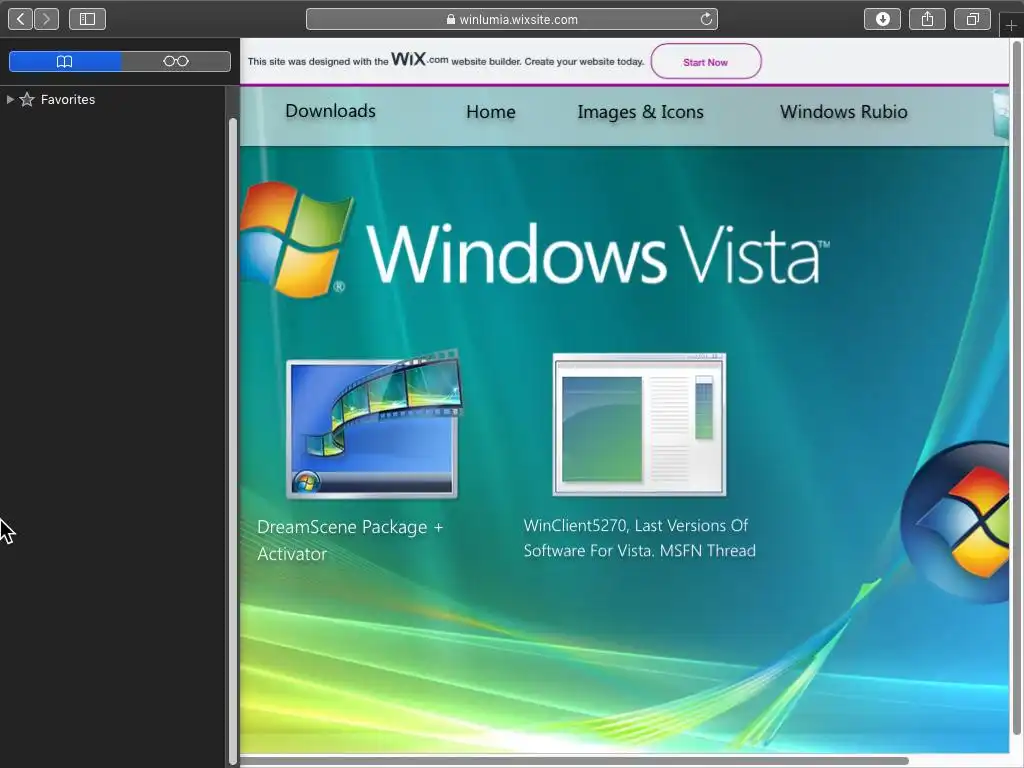Go forward with the browser forward arrow
This screenshot has height=768, width=1024.
[46, 19]
